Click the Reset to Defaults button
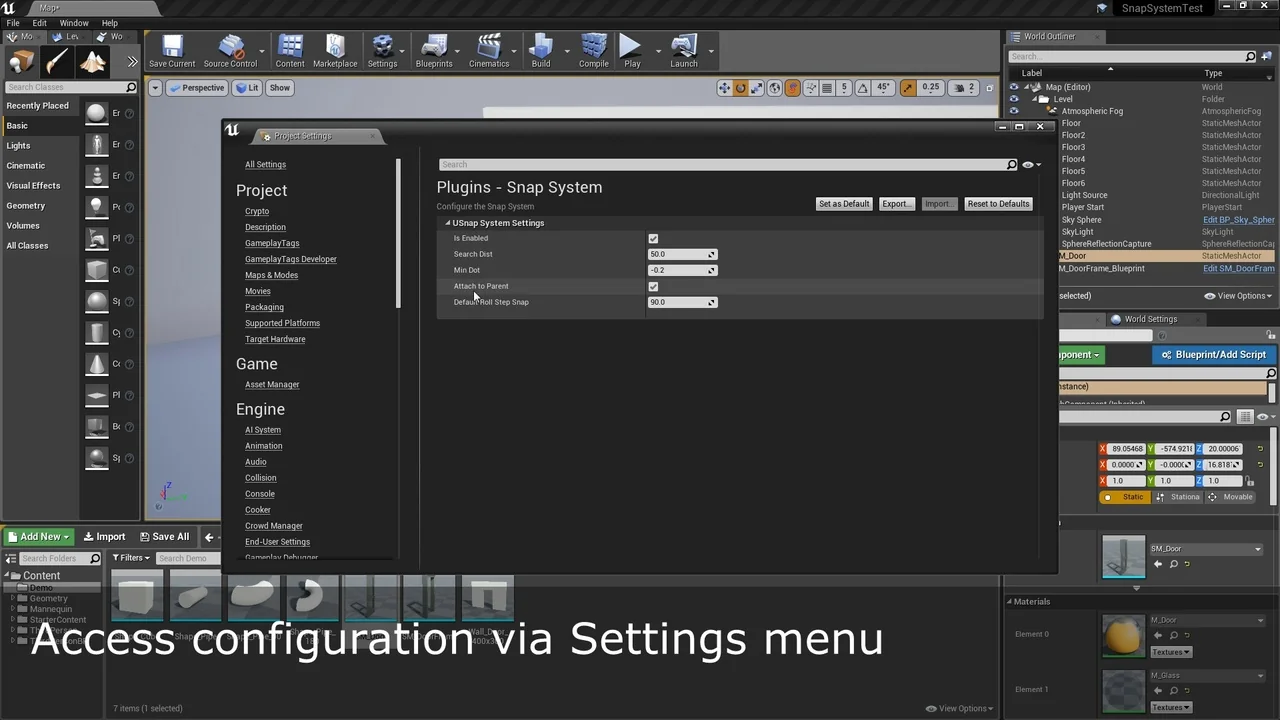The image size is (1280, 720). tap(998, 204)
